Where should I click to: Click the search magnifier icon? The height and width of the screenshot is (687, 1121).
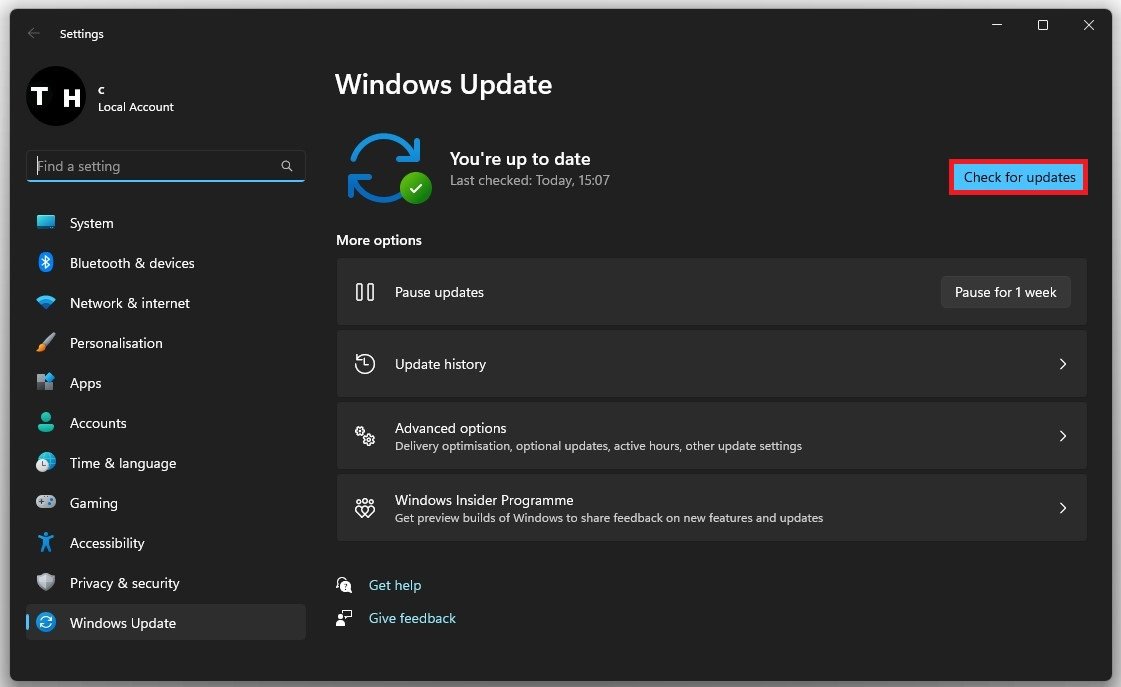pyautogui.click(x=287, y=166)
